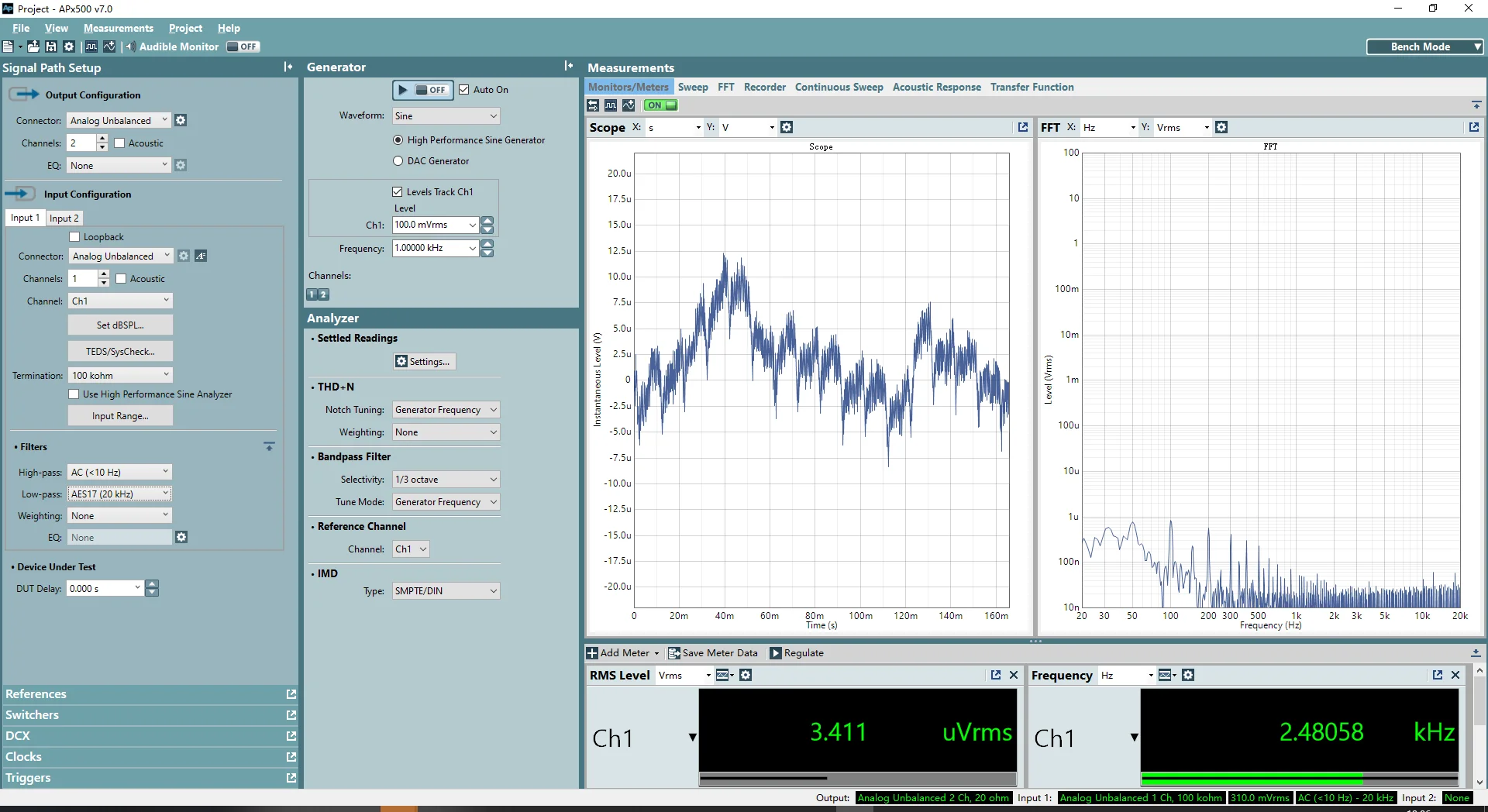
Task: Enable the Loopback checkbox
Action: coord(74,237)
